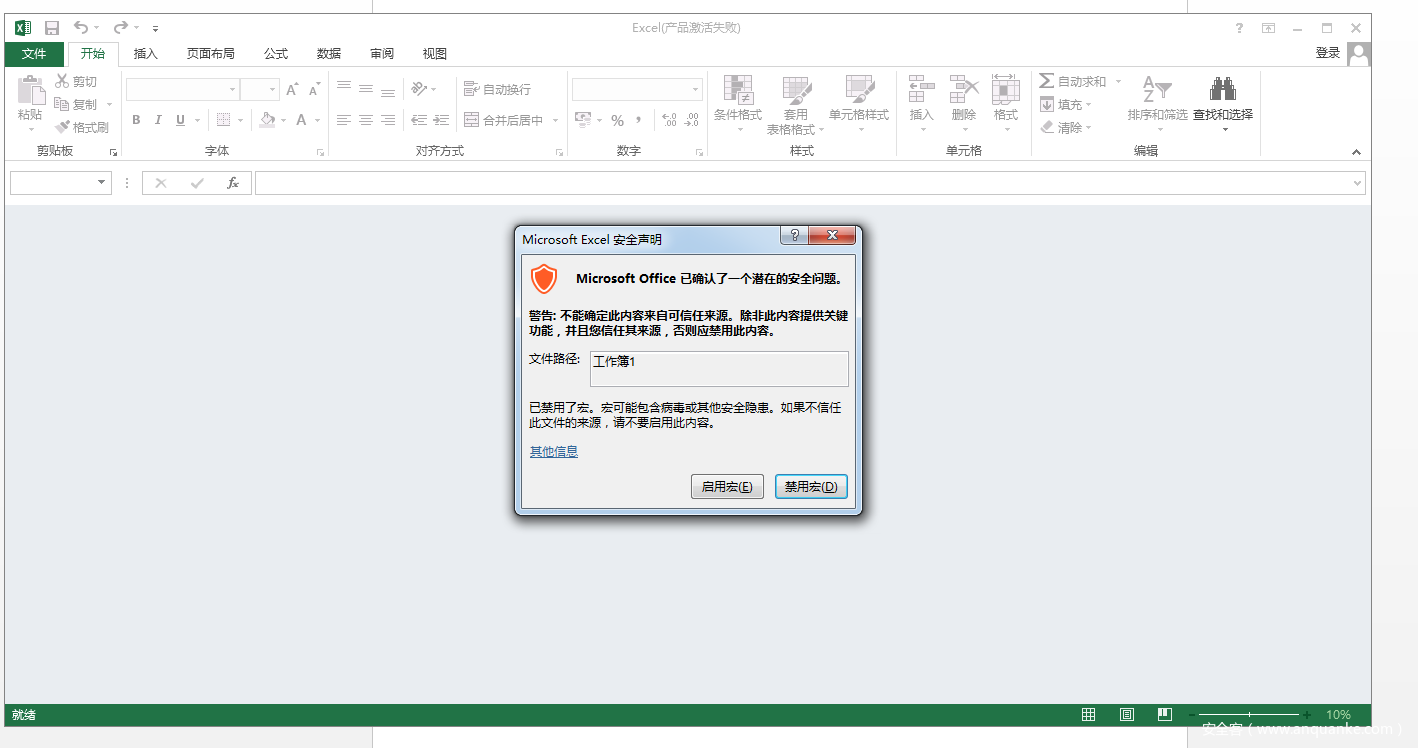Image resolution: width=1418 pixels, height=748 pixels.
Task: Click the cell Borders icon
Action: [223, 120]
